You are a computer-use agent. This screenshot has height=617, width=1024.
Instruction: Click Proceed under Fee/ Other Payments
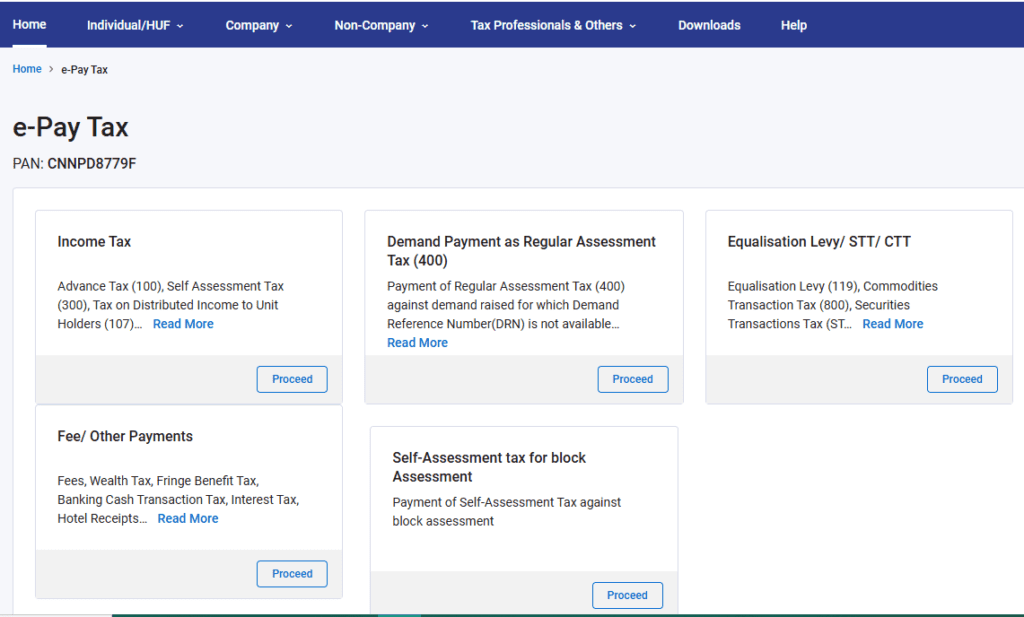pyautogui.click(x=292, y=574)
